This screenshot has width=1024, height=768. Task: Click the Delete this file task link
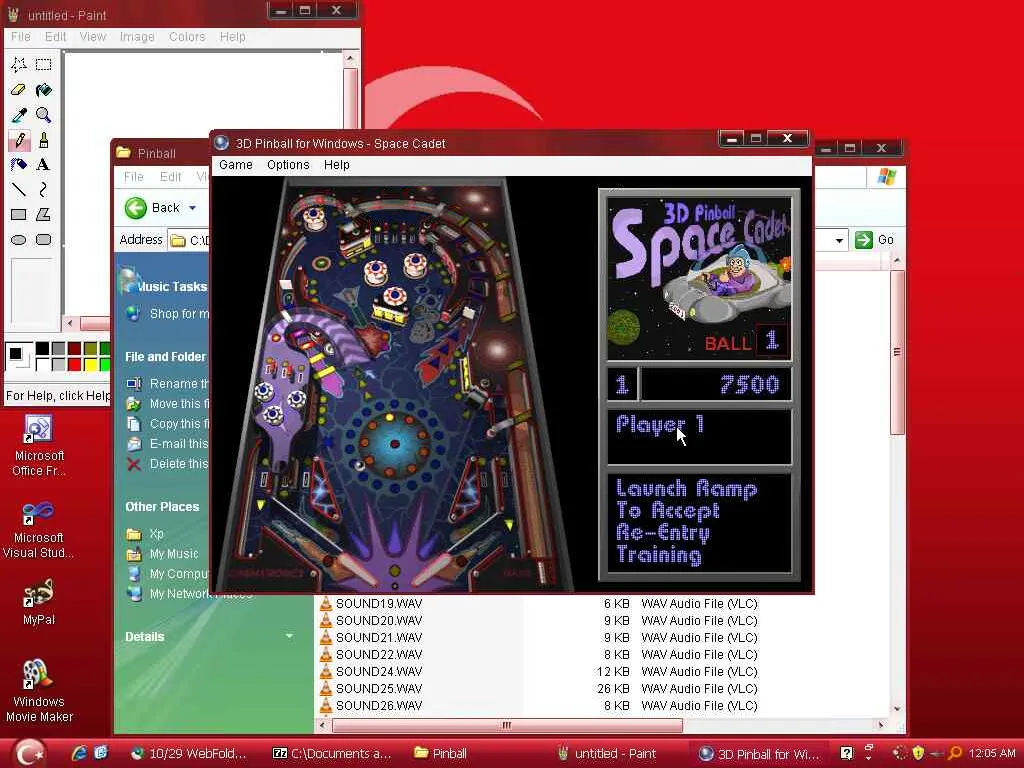pyautogui.click(x=168, y=464)
